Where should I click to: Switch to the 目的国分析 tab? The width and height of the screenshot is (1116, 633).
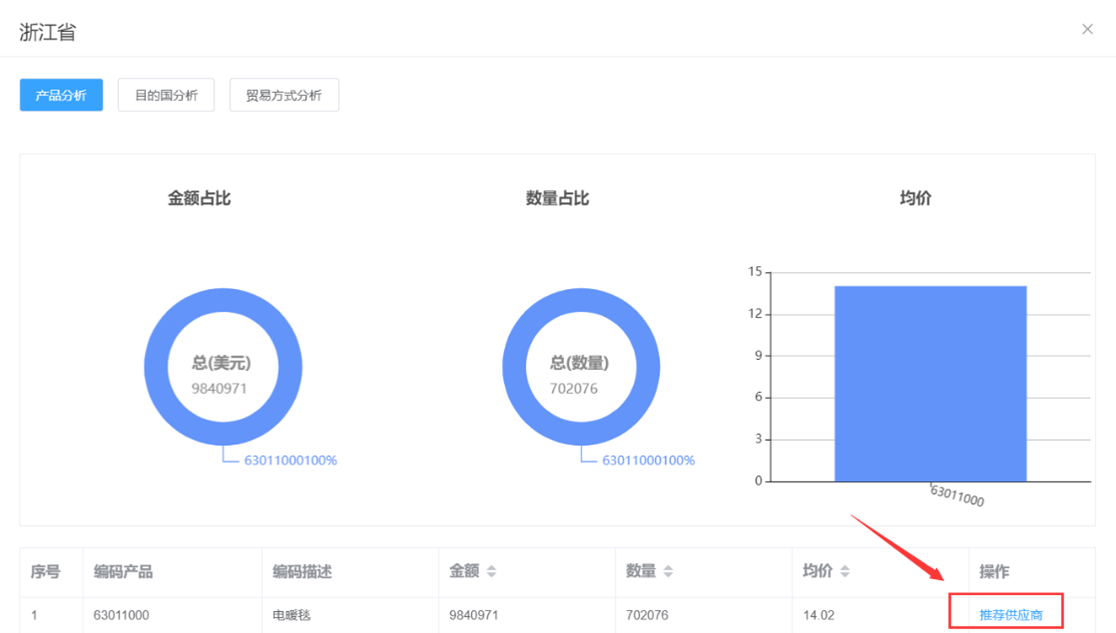[x=166, y=95]
